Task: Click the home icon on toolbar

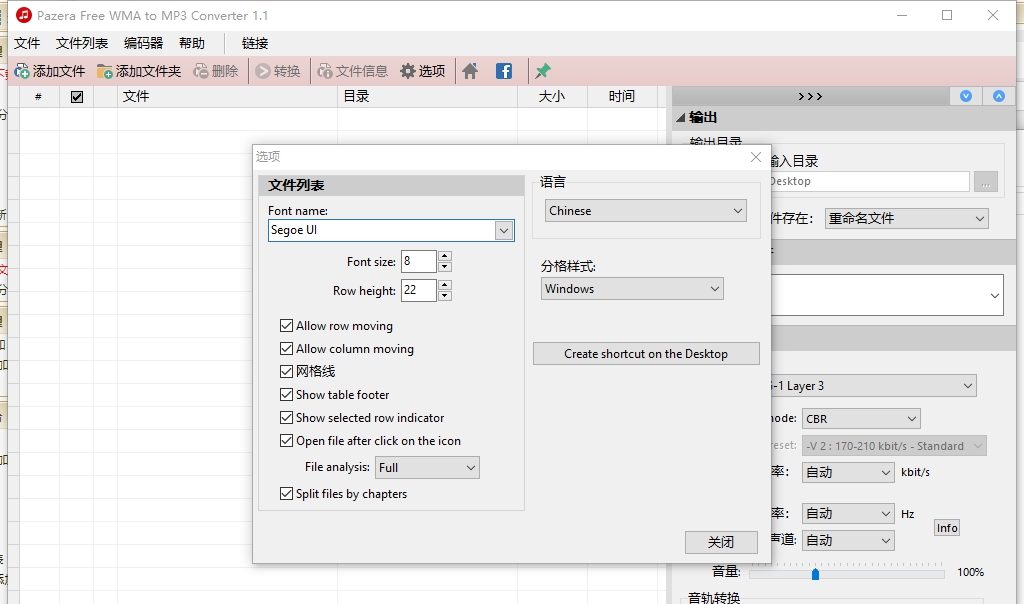Action: 470,70
